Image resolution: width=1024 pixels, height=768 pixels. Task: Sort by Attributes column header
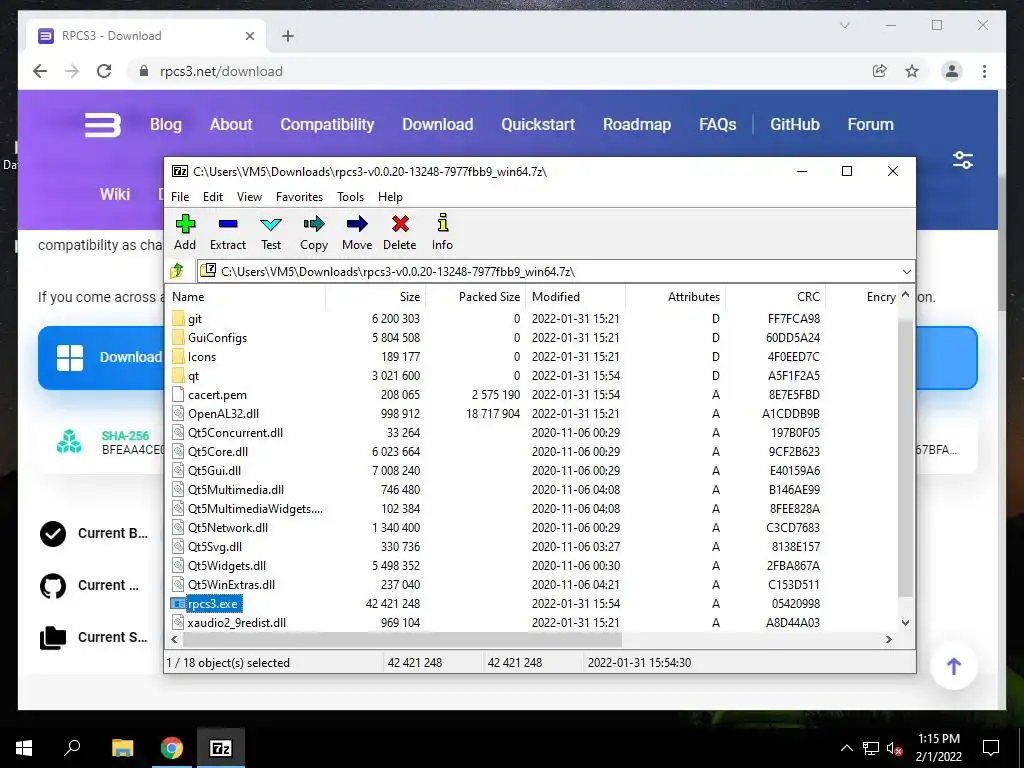[675, 296]
